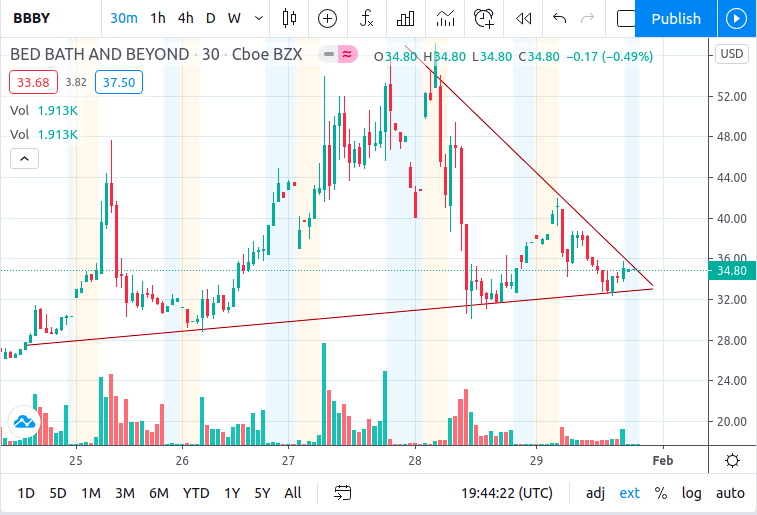The width and height of the screenshot is (757, 515).
Task: Start bar replay with the rewind icon
Action: [523, 19]
